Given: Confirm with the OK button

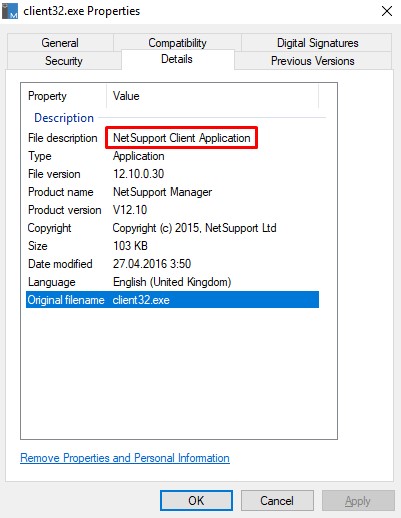Looking at the screenshot, I should [x=196, y=501].
